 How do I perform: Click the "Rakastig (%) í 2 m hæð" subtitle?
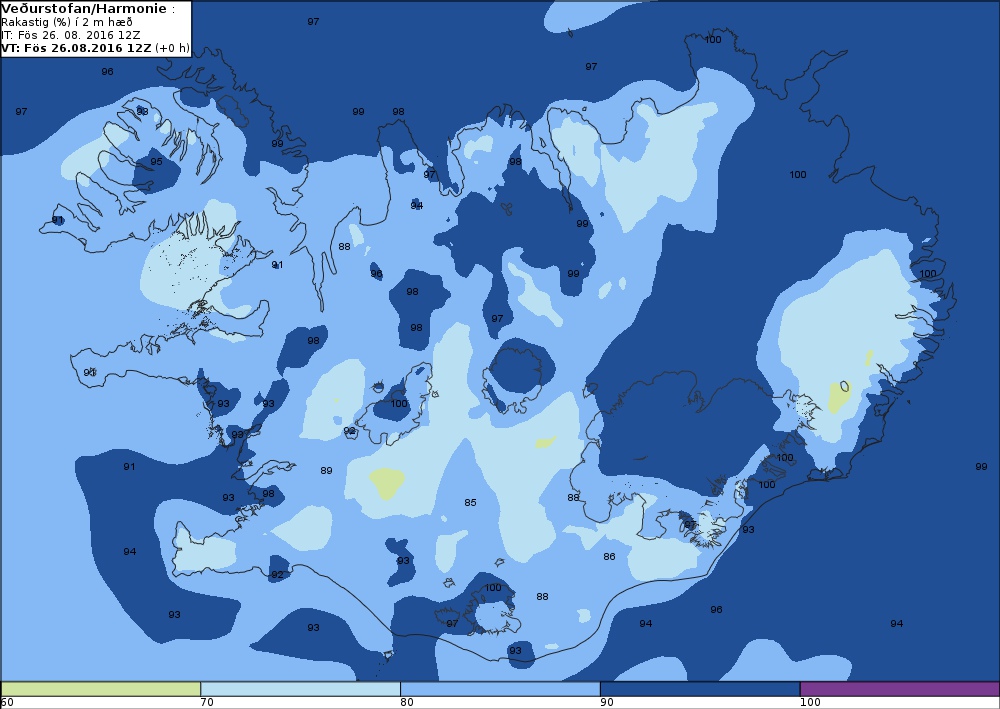coord(67,22)
